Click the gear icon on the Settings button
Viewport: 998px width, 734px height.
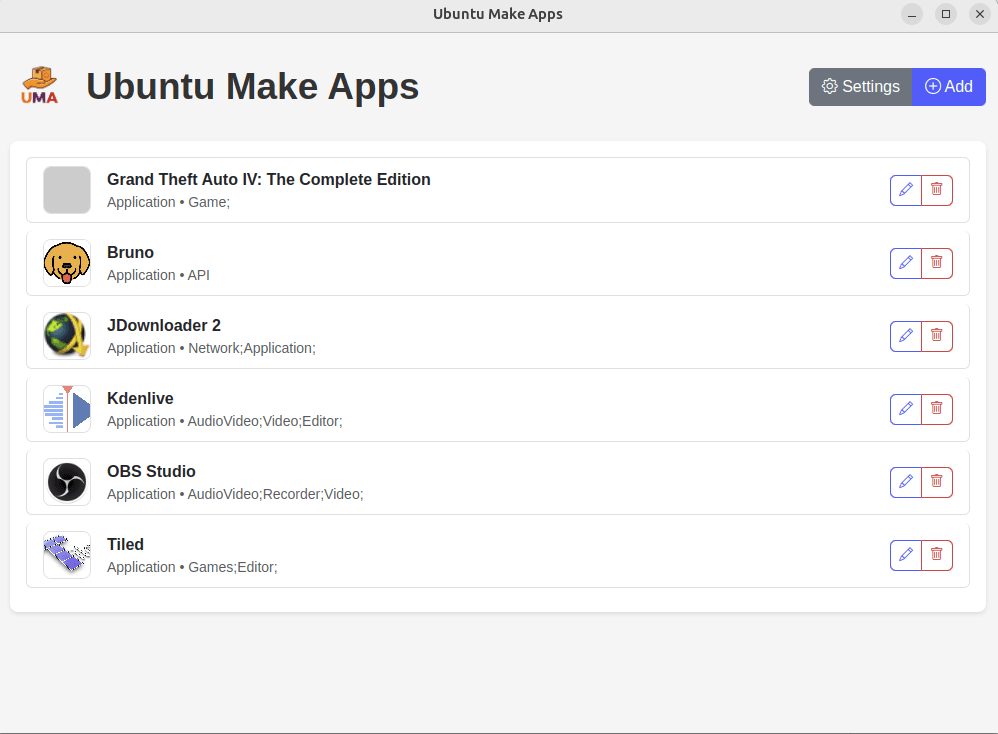coord(829,86)
